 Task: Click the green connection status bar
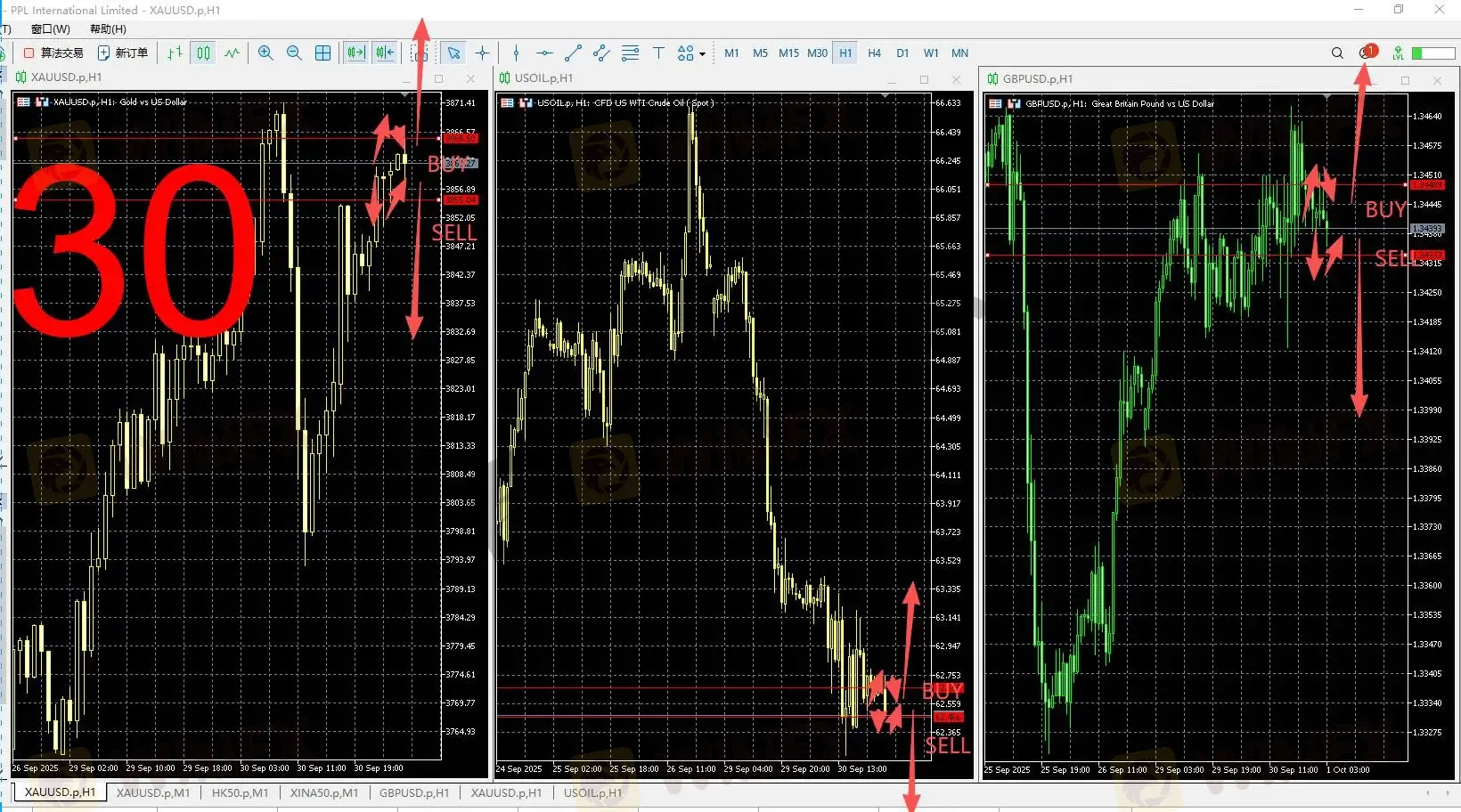click(1433, 53)
